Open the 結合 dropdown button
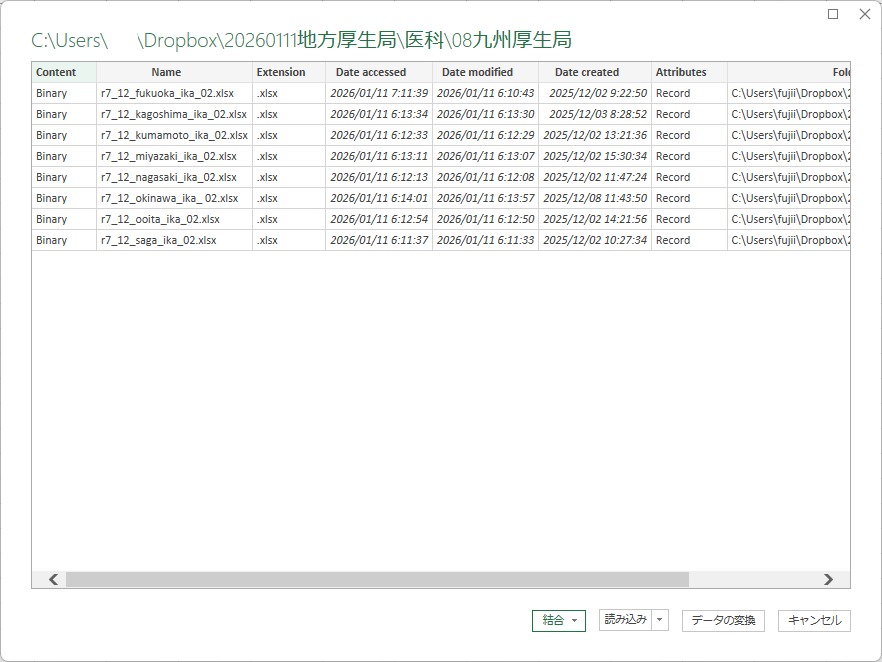 [559, 620]
